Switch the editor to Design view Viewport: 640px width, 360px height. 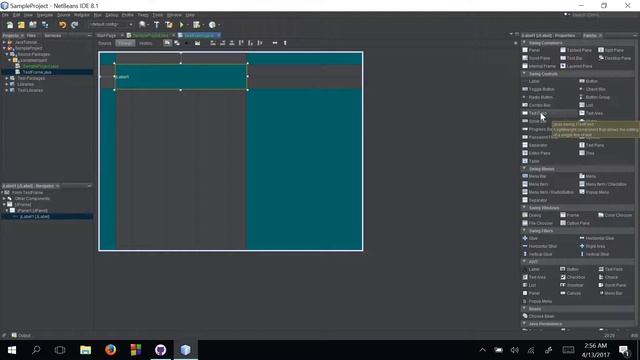click(x=125, y=43)
